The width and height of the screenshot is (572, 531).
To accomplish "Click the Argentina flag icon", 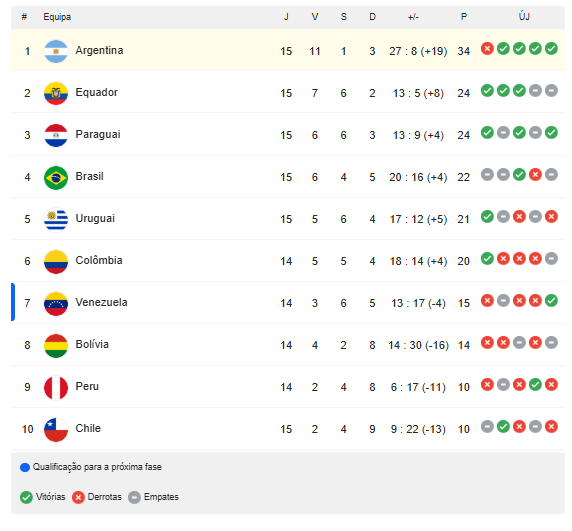I will point(56,51).
